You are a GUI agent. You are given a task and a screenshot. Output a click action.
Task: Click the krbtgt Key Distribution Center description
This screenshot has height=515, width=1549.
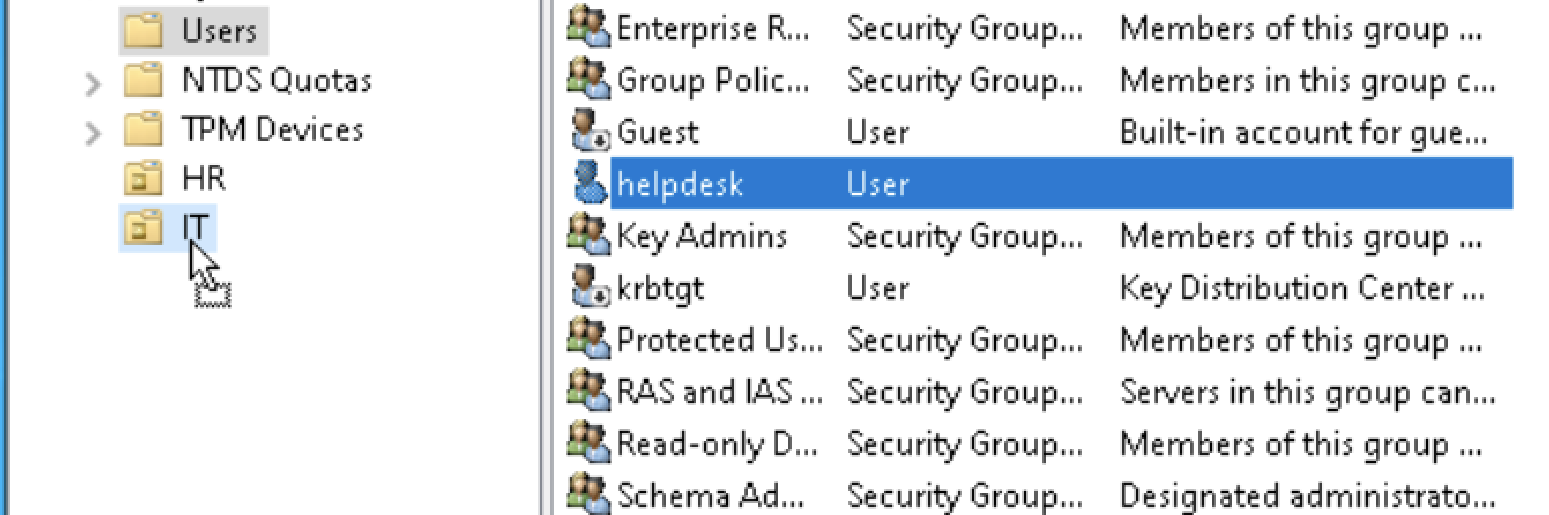pyautogui.click(x=1302, y=288)
